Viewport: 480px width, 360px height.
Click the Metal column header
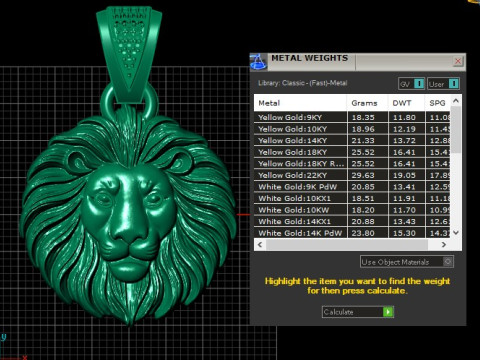coord(300,103)
